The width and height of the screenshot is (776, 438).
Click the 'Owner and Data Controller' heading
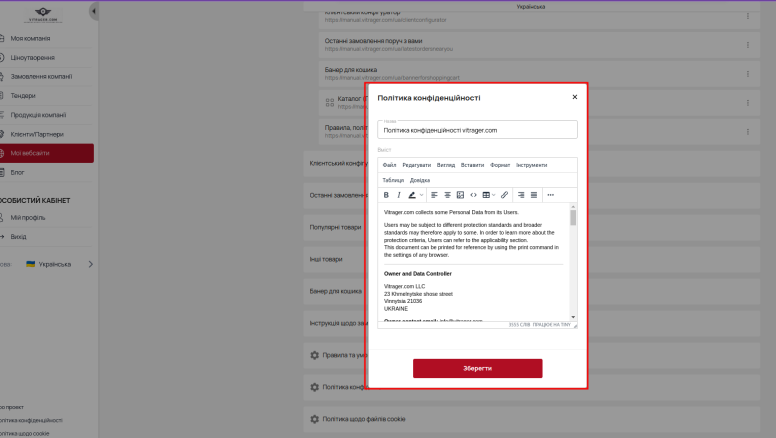[x=418, y=274]
